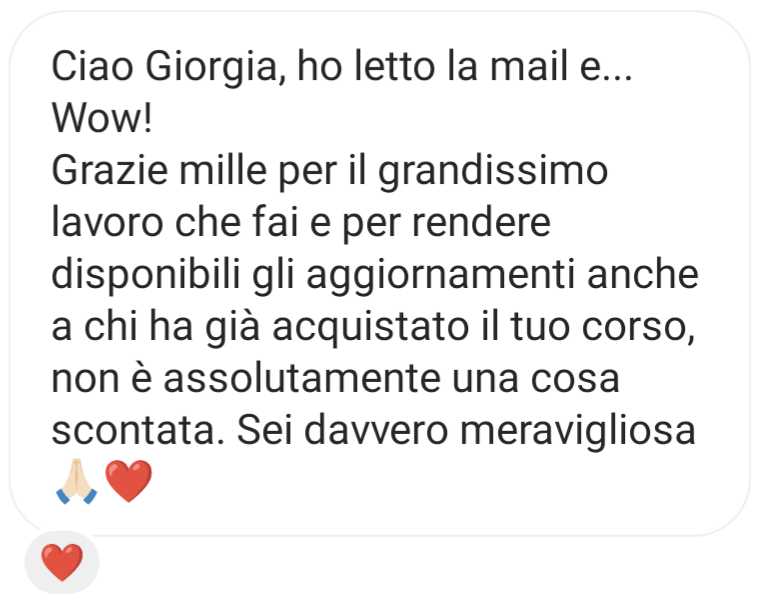Click the word "mail" in the first line
This screenshot has height=601, width=770.
(x=529, y=67)
